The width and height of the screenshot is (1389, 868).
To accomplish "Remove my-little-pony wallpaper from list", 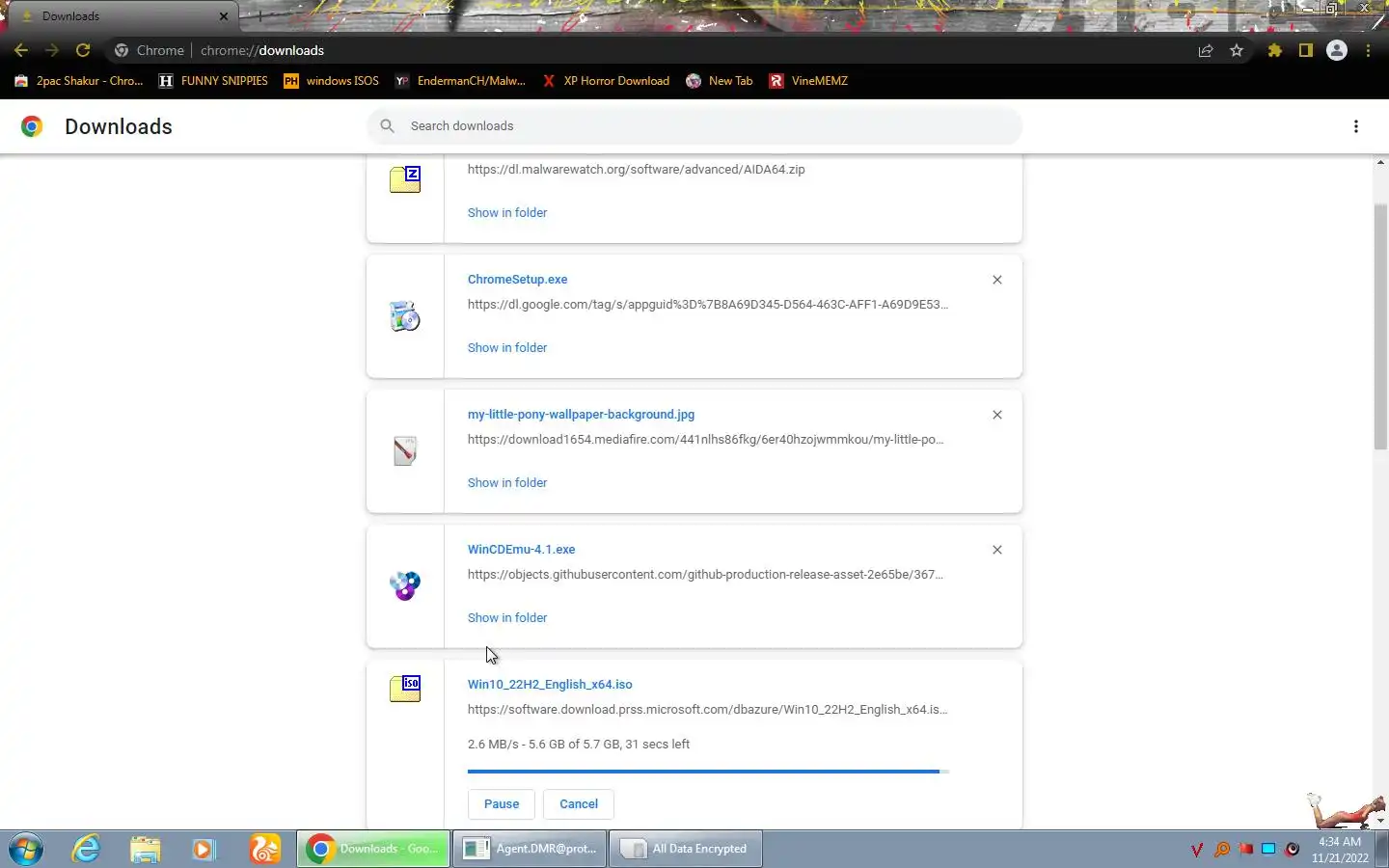I will 997,415.
